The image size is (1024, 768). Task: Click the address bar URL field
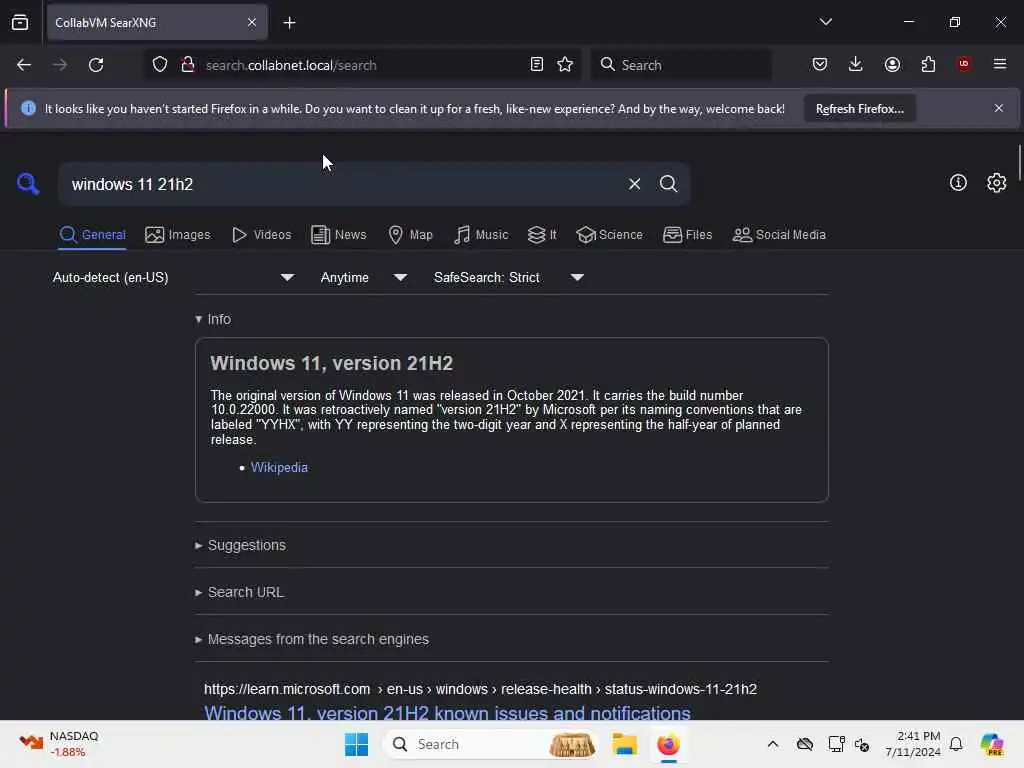coord(362,65)
